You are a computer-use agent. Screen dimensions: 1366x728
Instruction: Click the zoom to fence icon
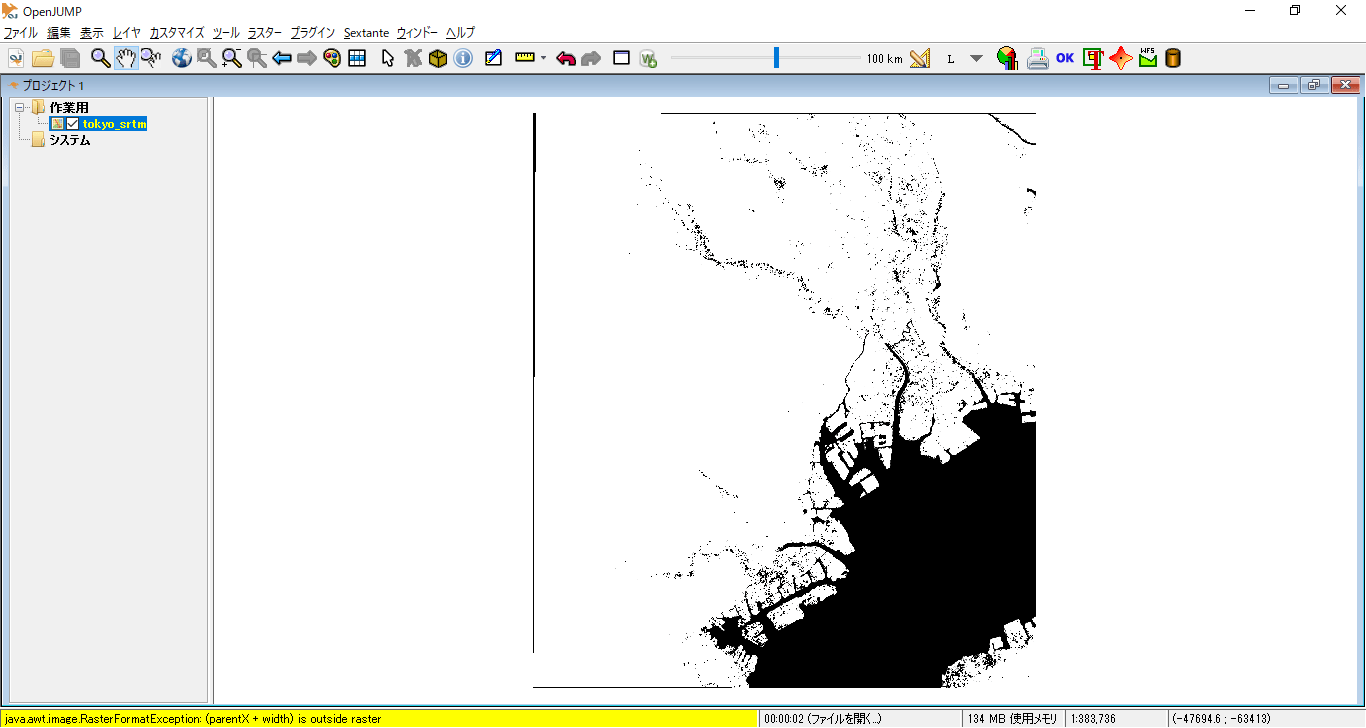tap(232, 58)
